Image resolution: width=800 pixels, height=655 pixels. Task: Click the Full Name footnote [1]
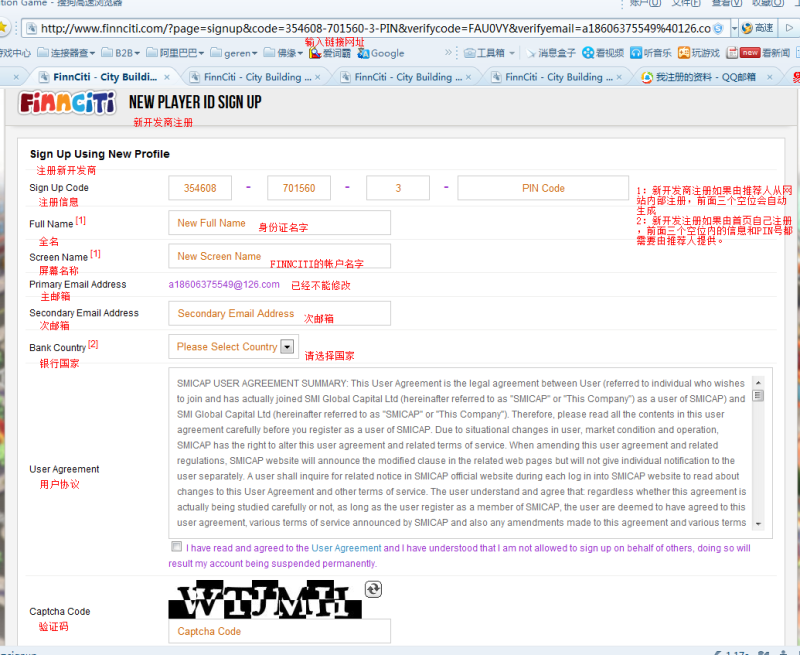[x=81, y=220]
